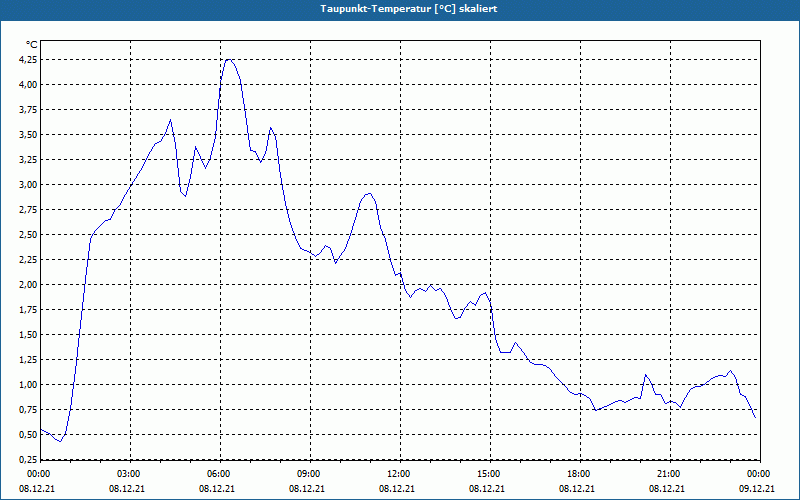The width and height of the screenshot is (800, 500).
Task: Click the '3,75' y-axis tick label
Action: 28,110
